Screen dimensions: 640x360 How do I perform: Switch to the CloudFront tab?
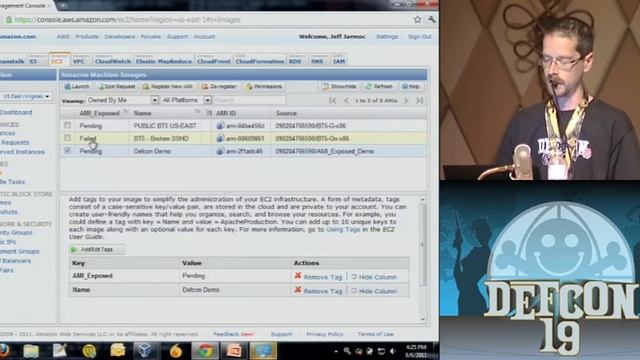click(x=213, y=60)
